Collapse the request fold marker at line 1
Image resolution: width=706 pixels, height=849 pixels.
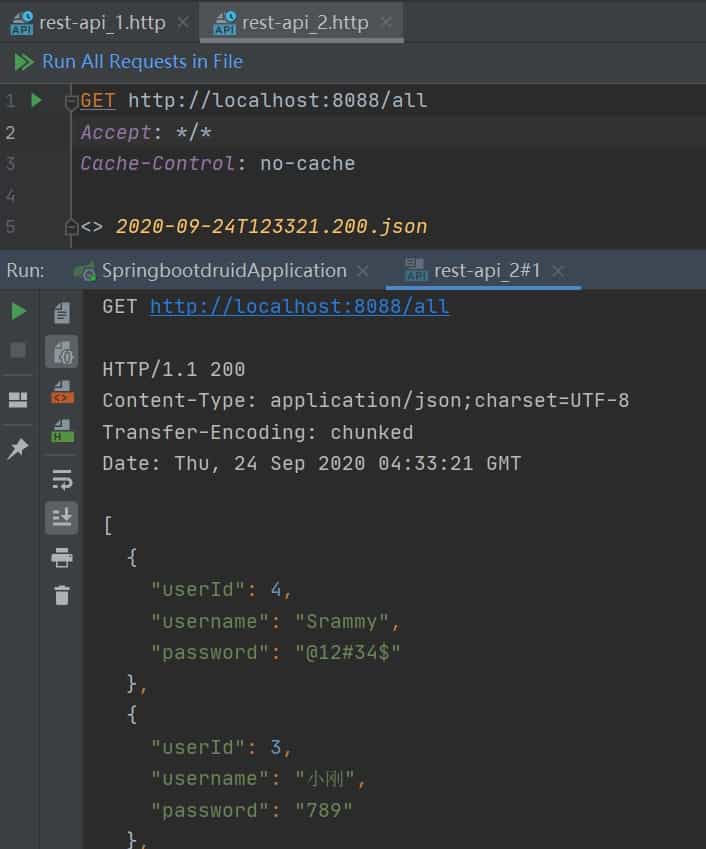[x=71, y=101]
